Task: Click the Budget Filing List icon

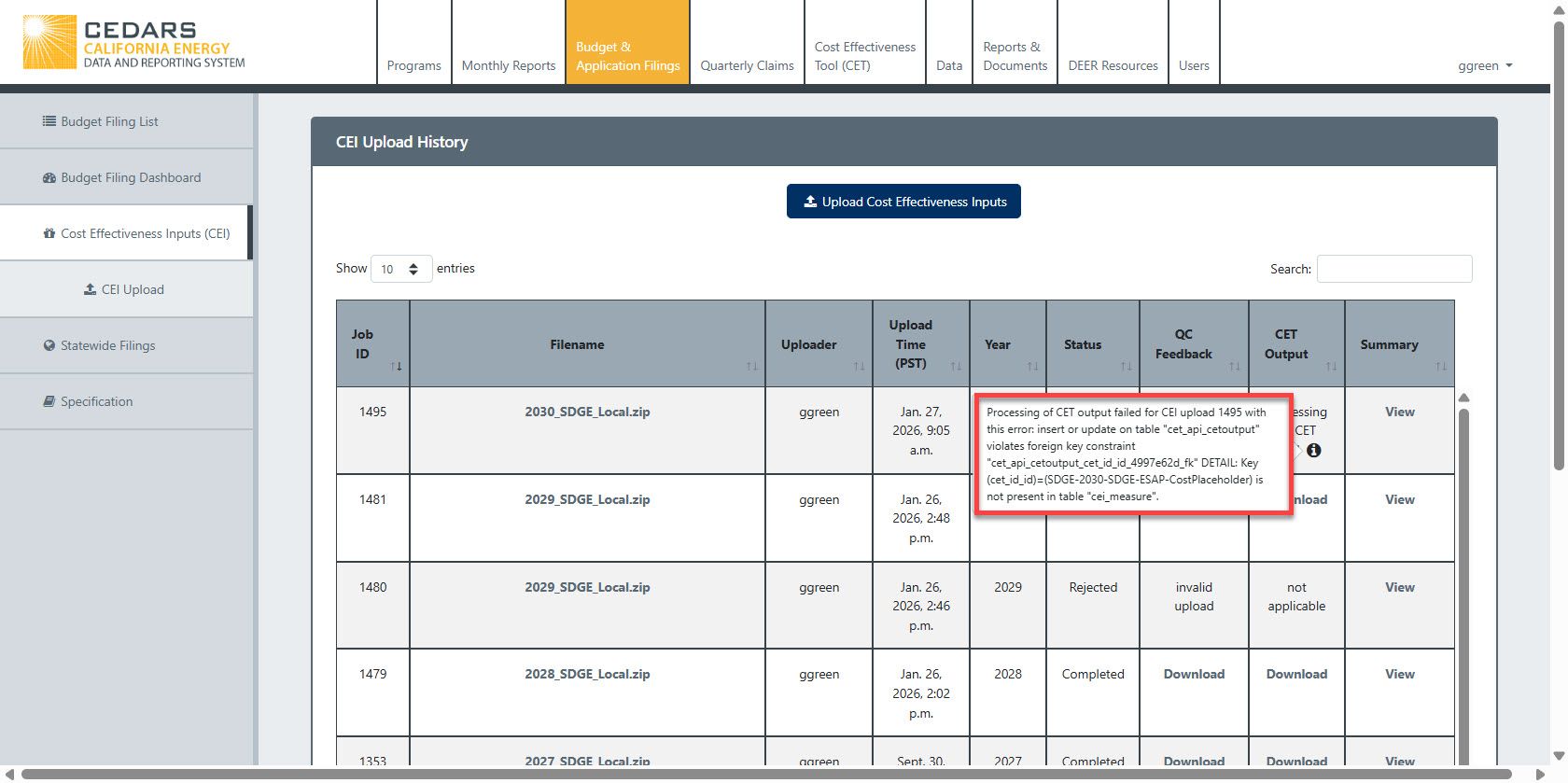Action: (x=49, y=121)
